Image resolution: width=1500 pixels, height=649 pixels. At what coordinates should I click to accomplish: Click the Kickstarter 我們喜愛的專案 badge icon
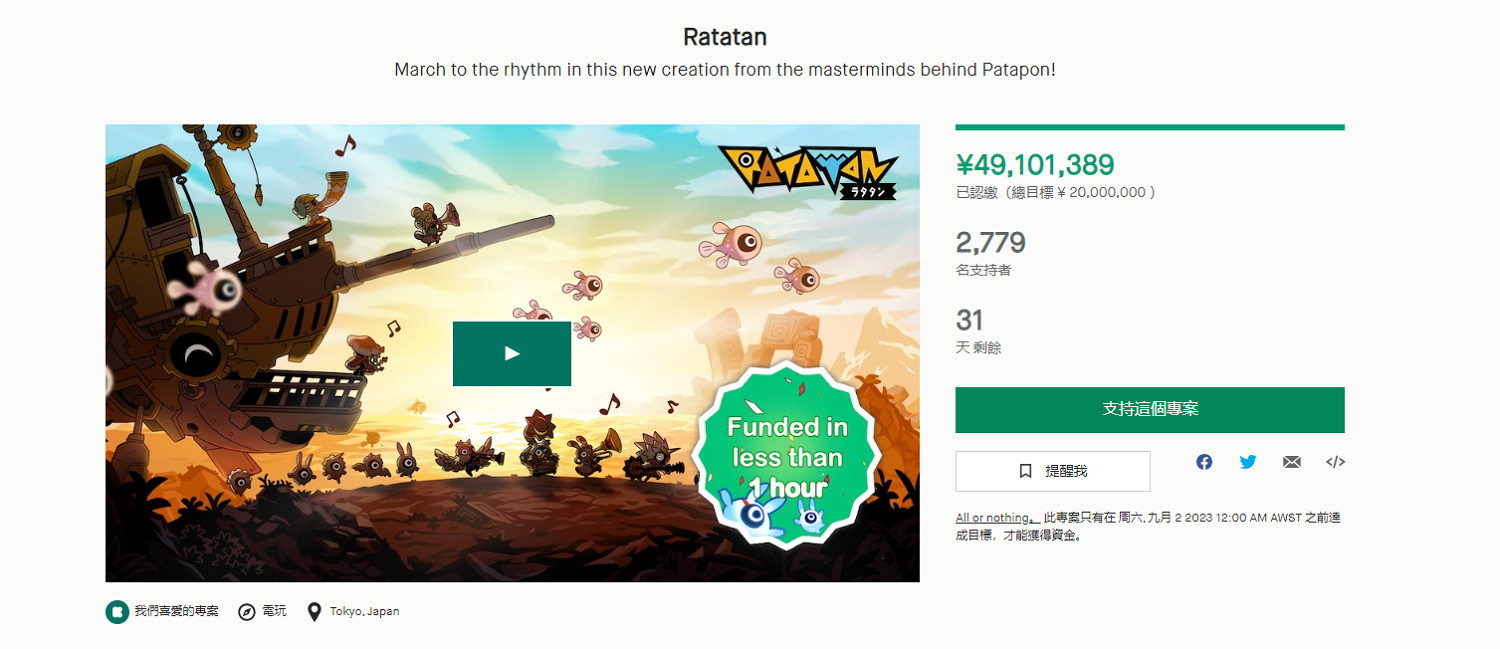click(x=115, y=611)
